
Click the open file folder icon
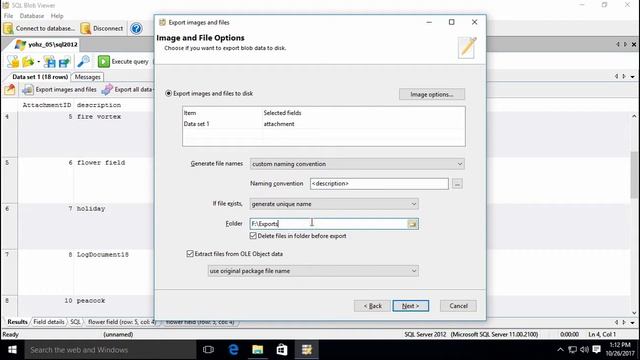click(x=28, y=62)
